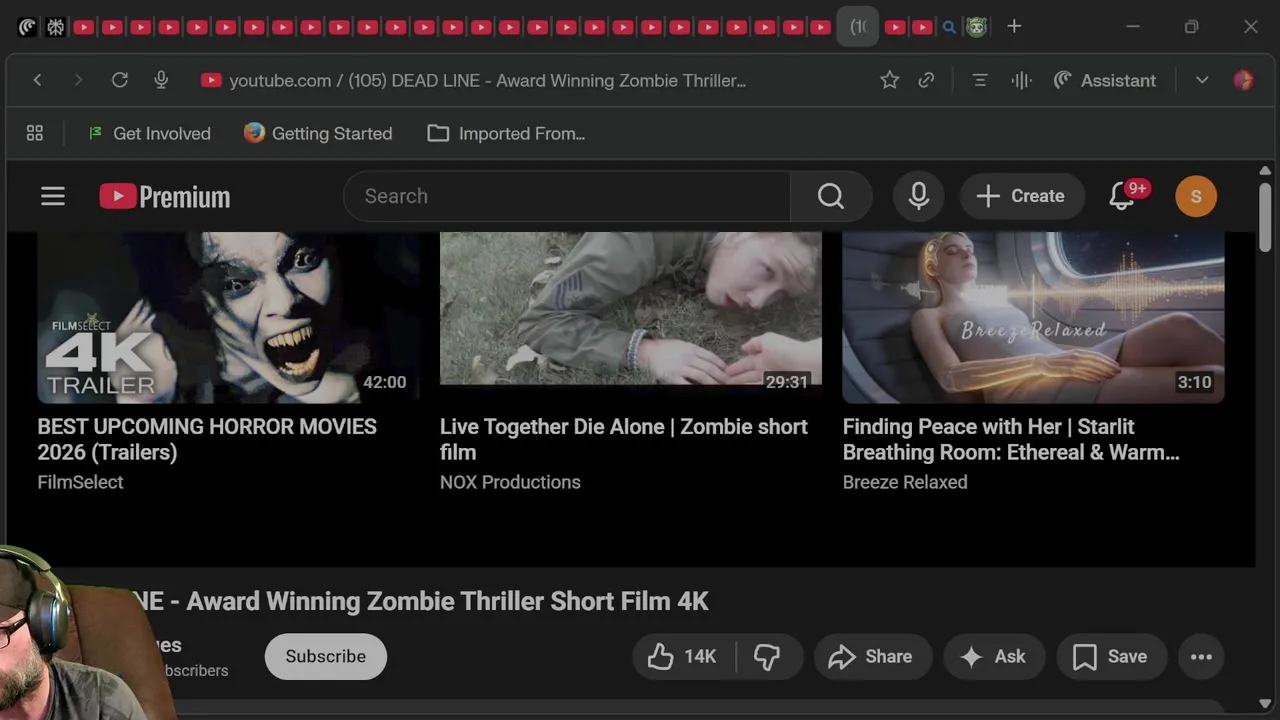Open BEST UPCOMING HORROR MOVIES 2026 title
Viewport: 1280px width, 720px height.
click(x=207, y=439)
